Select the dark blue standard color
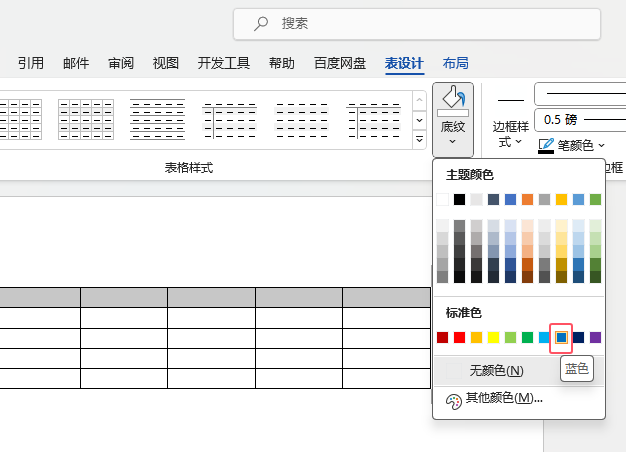This screenshot has width=626, height=452. pos(578,337)
